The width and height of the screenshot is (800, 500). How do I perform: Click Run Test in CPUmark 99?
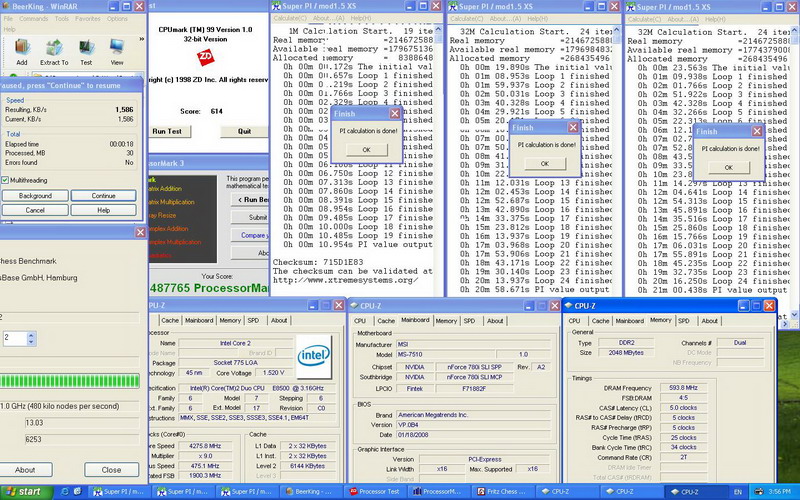(x=167, y=131)
